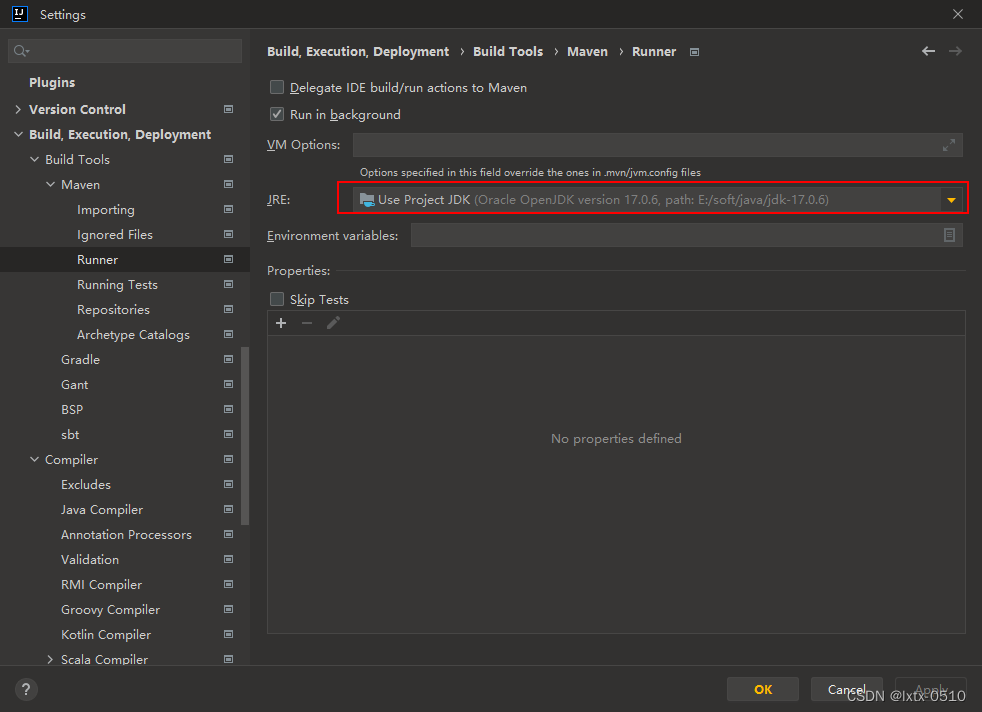
Task: Click the help question mark button
Action: (26, 689)
